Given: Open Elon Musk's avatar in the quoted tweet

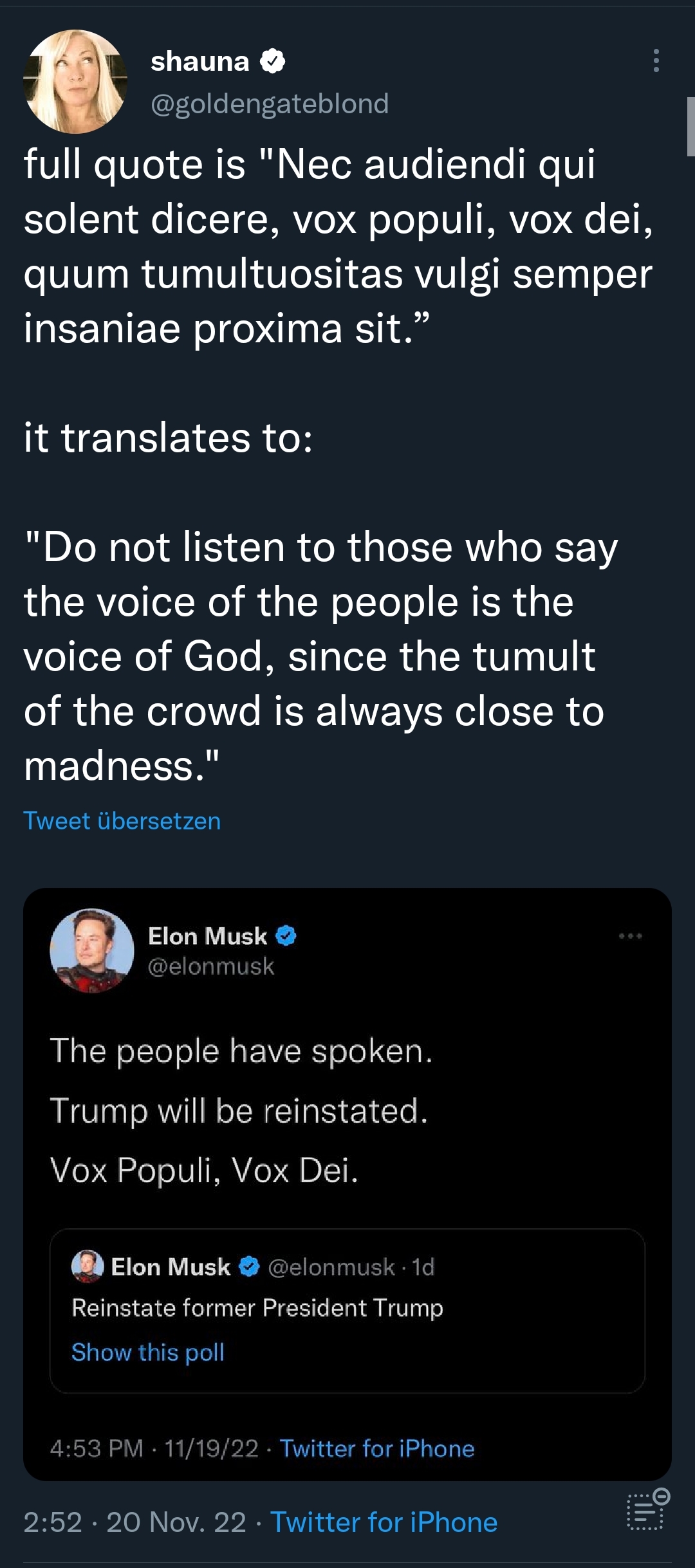Looking at the screenshot, I should click(92, 950).
